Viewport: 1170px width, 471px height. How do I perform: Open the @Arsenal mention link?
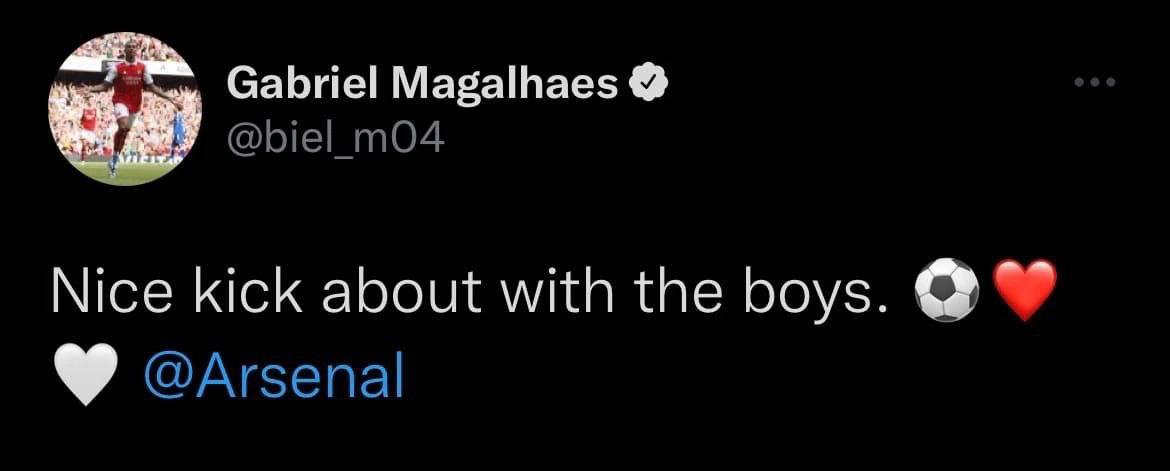[274, 377]
